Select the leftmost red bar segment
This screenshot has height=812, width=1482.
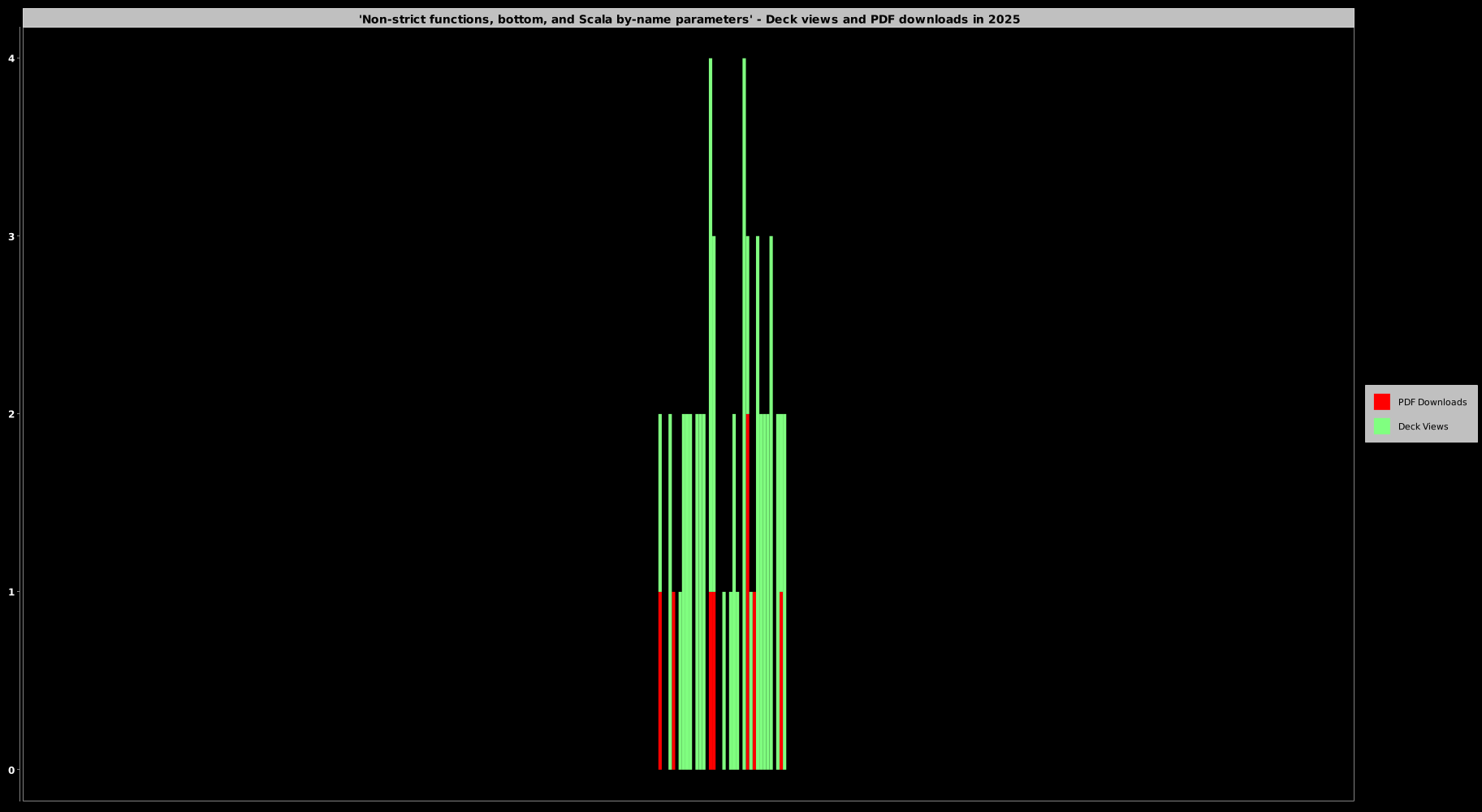(x=660, y=680)
